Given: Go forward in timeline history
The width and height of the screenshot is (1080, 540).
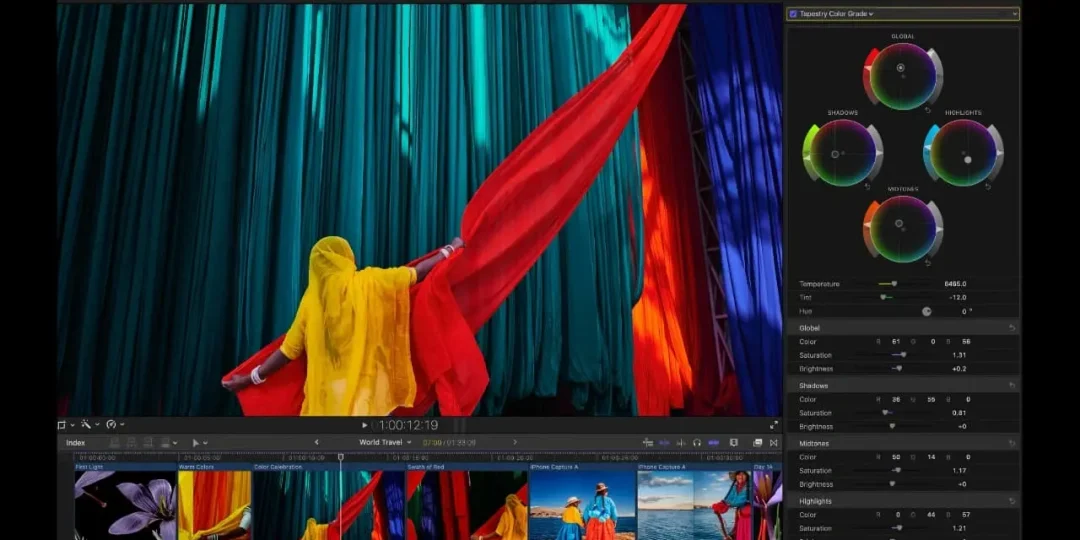Looking at the screenshot, I should point(515,442).
